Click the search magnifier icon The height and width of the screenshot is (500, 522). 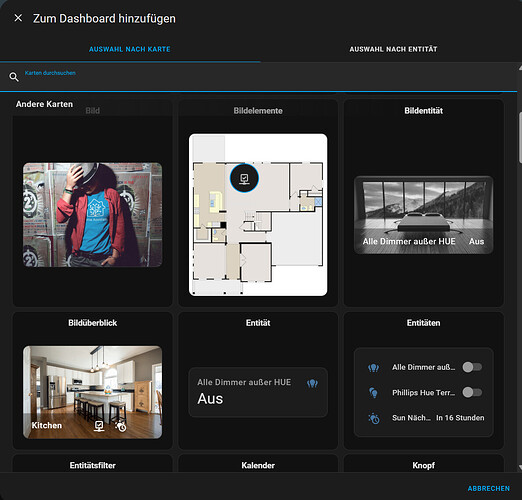14,77
